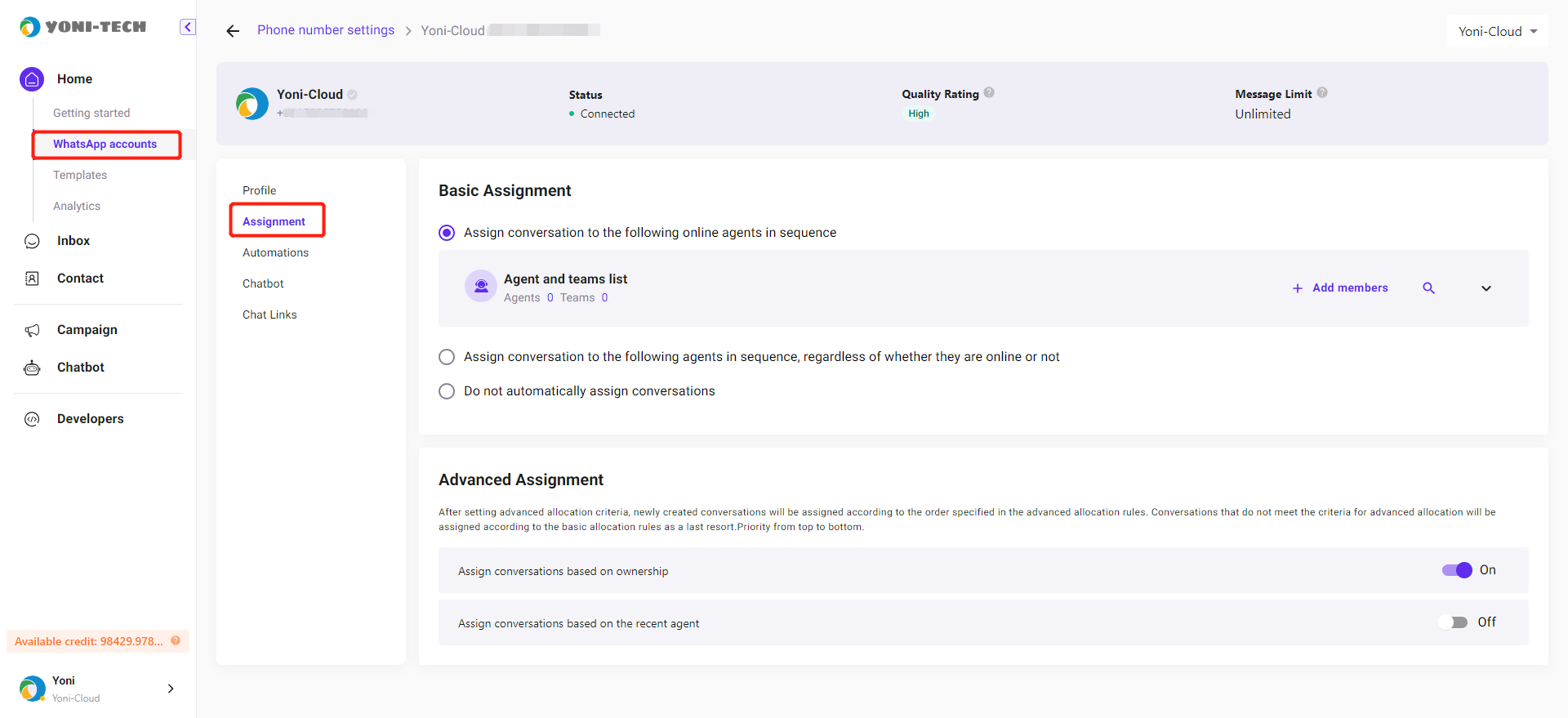
Task: Click the Advanced Assignment heading
Action: pyautogui.click(x=521, y=480)
